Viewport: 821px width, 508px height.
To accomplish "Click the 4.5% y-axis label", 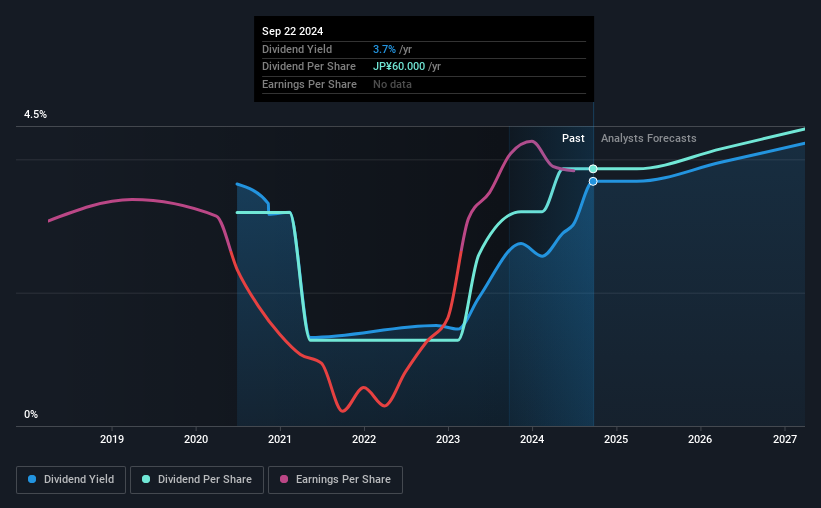I will [35, 114].
